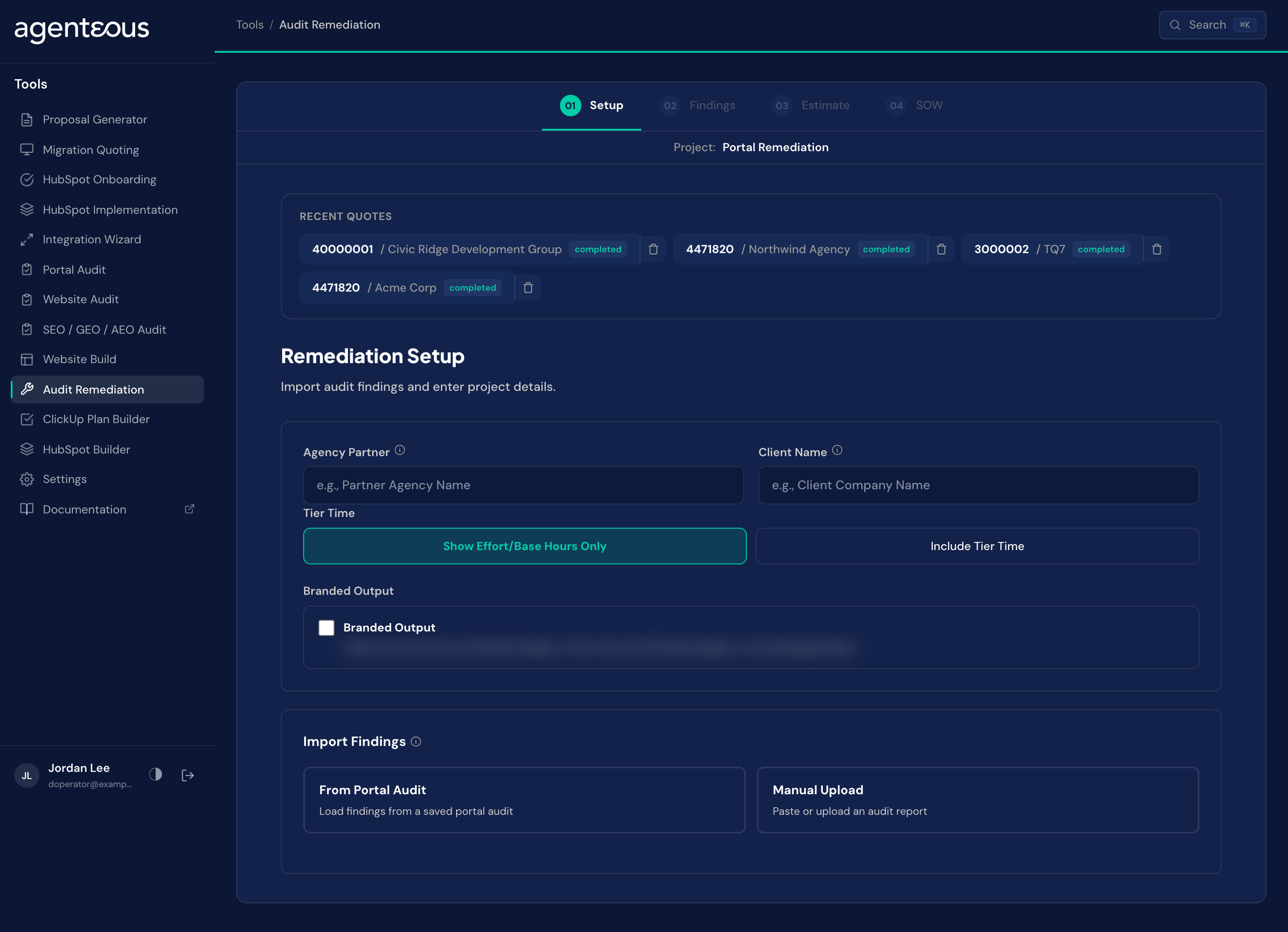Click the Integration Wizard arrows icon
This screenshot has width=1288, height=932.
click(x=27, y=240)
